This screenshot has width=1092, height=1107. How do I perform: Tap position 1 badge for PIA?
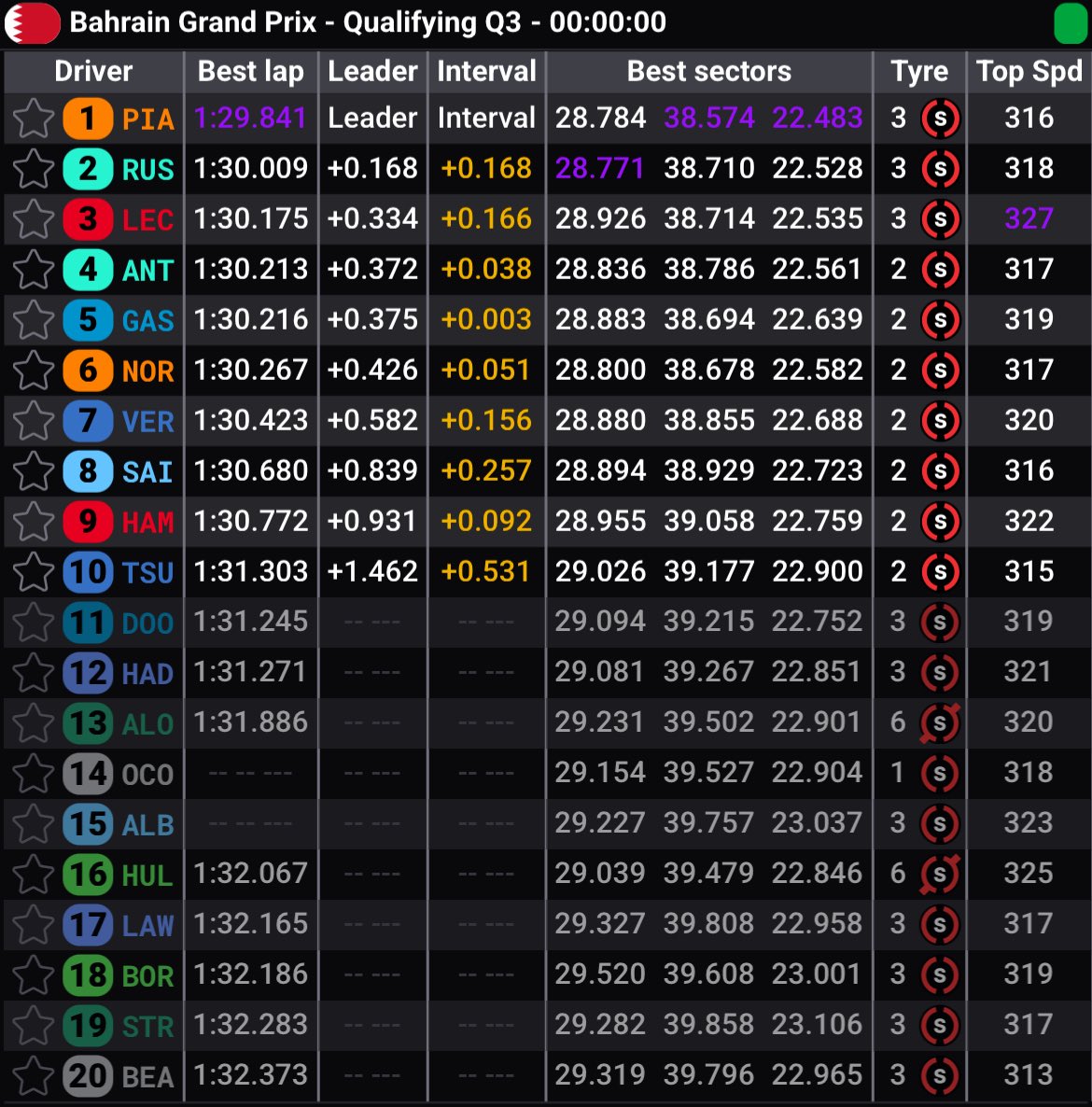coord(88,119)
